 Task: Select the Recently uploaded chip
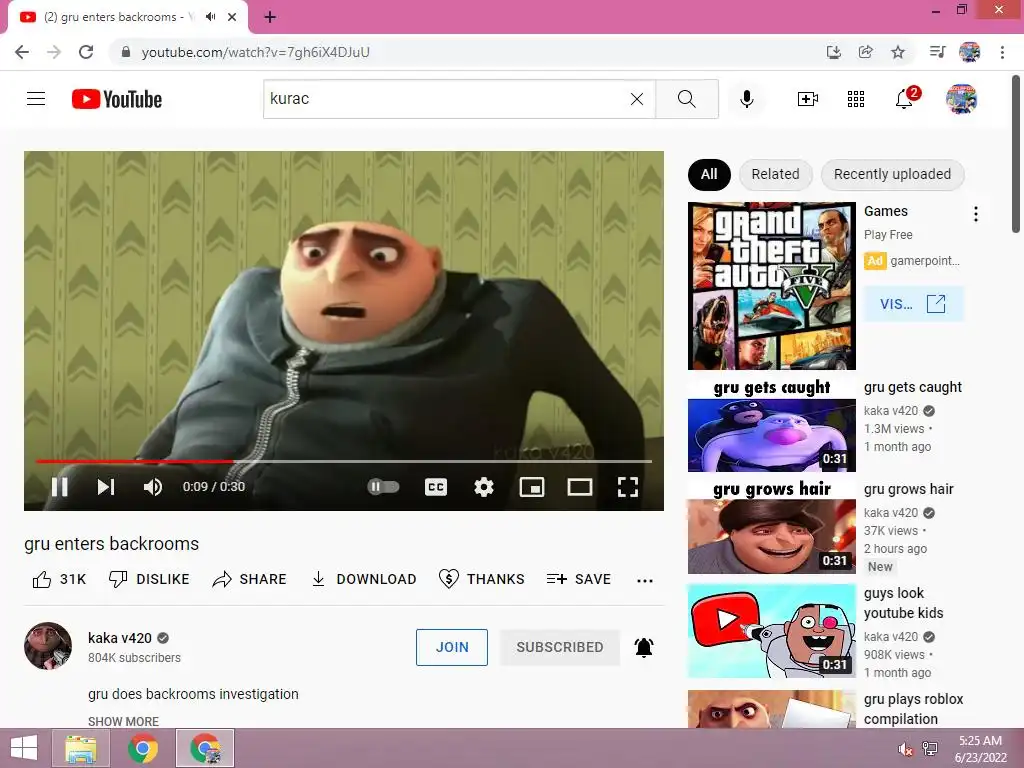pyautogui.click(x=892, y=174)
